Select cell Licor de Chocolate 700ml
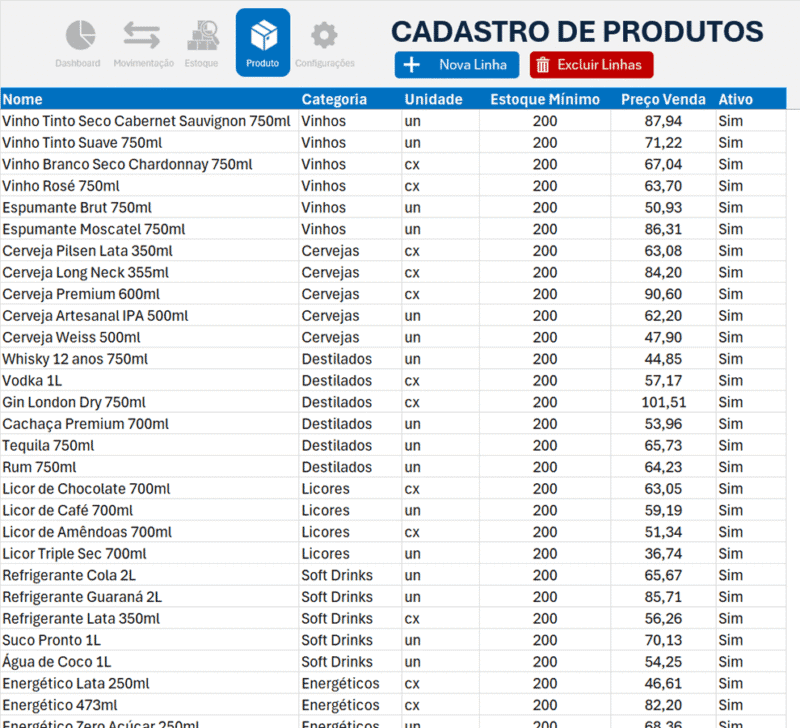Image resolution: width=800 pixels, height=728 pixels. coord(149,489)
